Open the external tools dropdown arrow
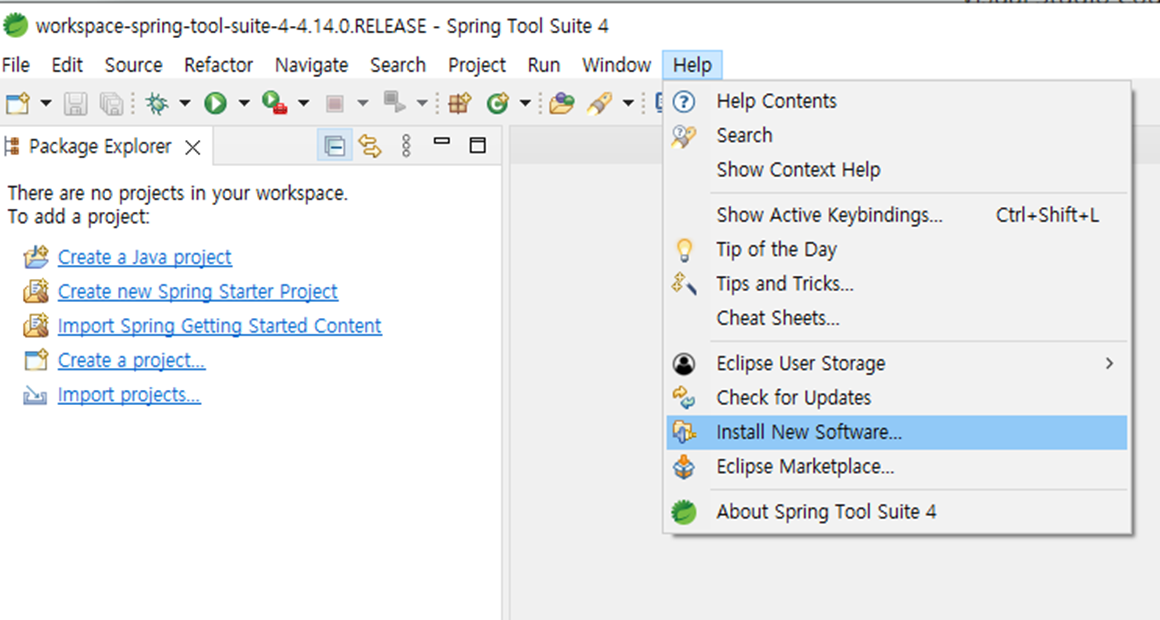Screen dimensions: 1160x620 tap(303, 103)
